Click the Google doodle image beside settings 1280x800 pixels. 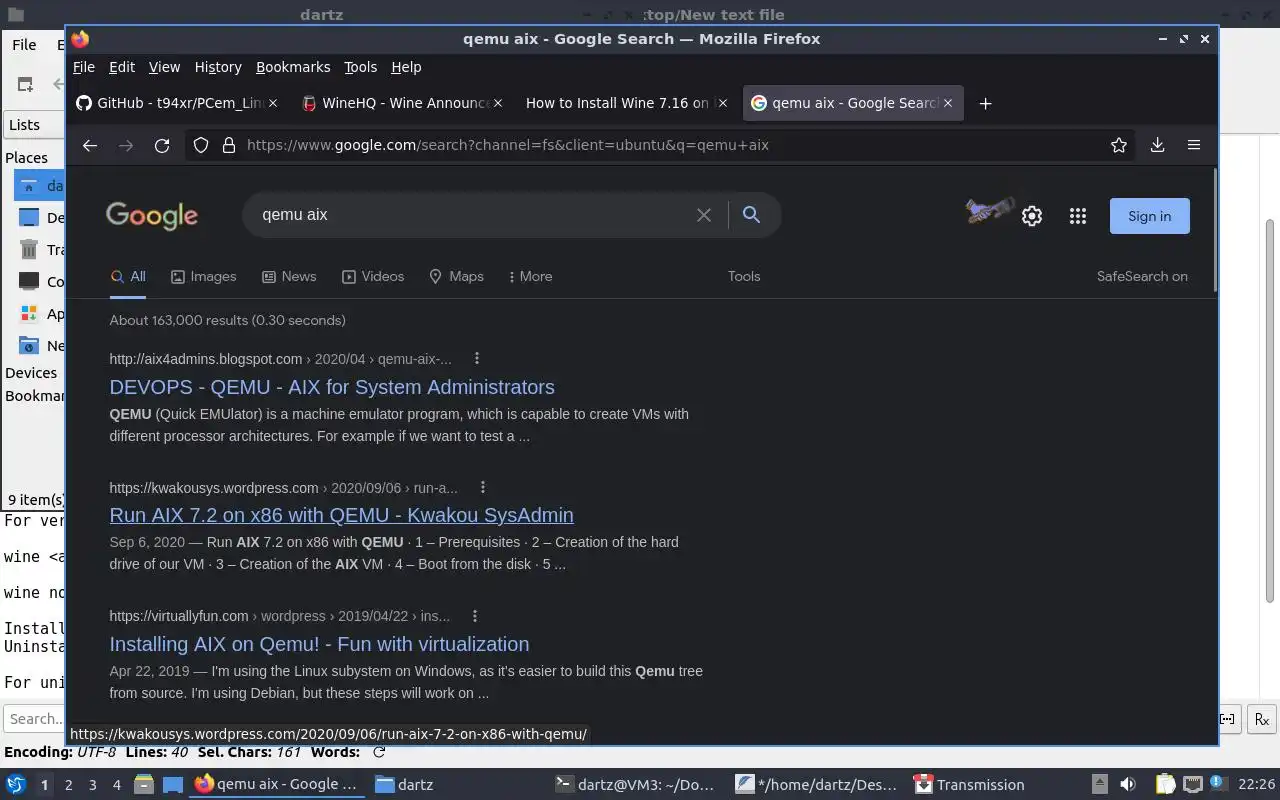point(989,211)
